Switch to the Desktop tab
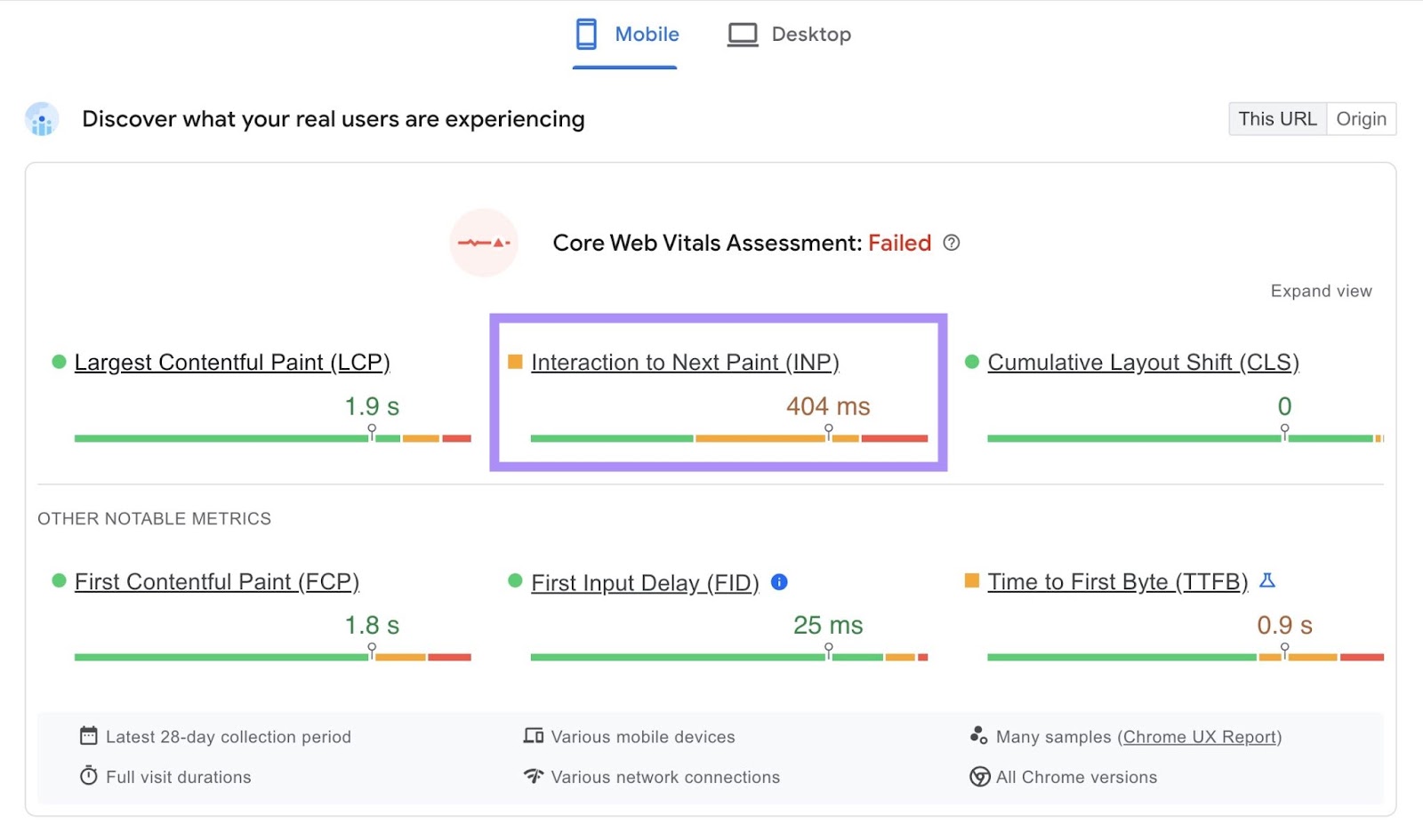 tap(810, 34)
